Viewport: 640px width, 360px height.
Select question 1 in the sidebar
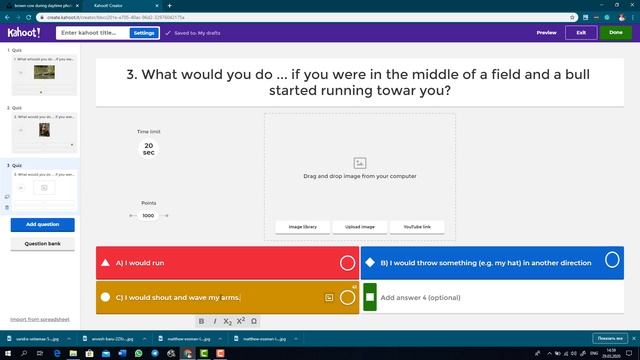pos(44,75)
